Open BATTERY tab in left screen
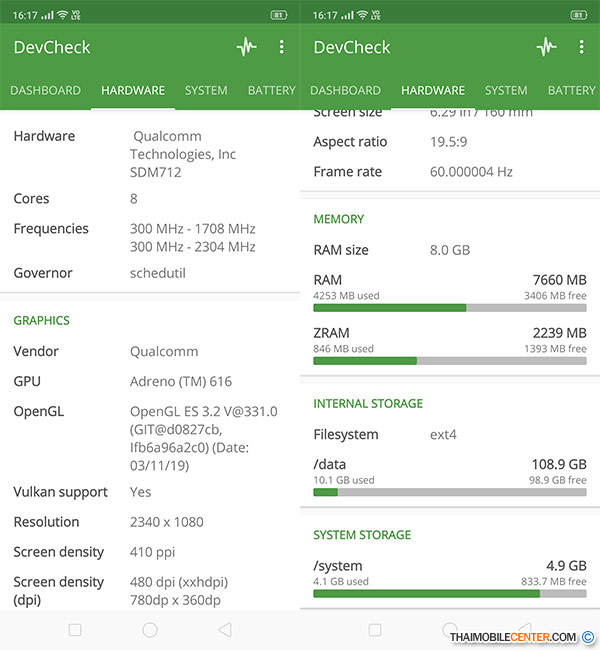 tap(272, 90)
